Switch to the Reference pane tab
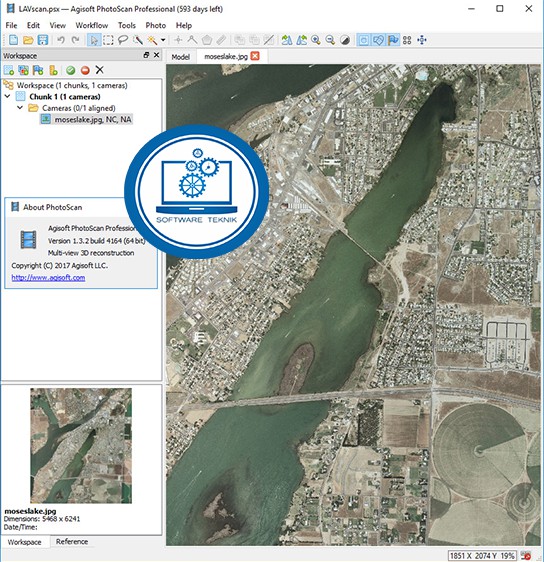544x562 pixels. click(72, 542)
